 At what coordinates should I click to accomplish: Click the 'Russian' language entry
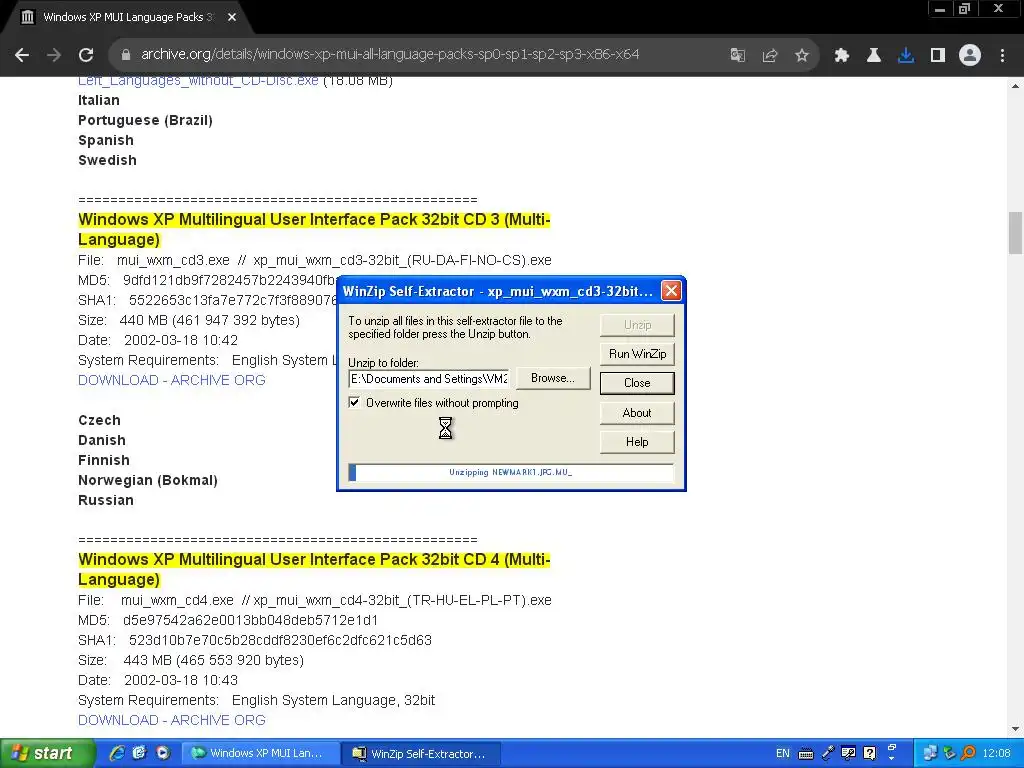pos(106,500)
